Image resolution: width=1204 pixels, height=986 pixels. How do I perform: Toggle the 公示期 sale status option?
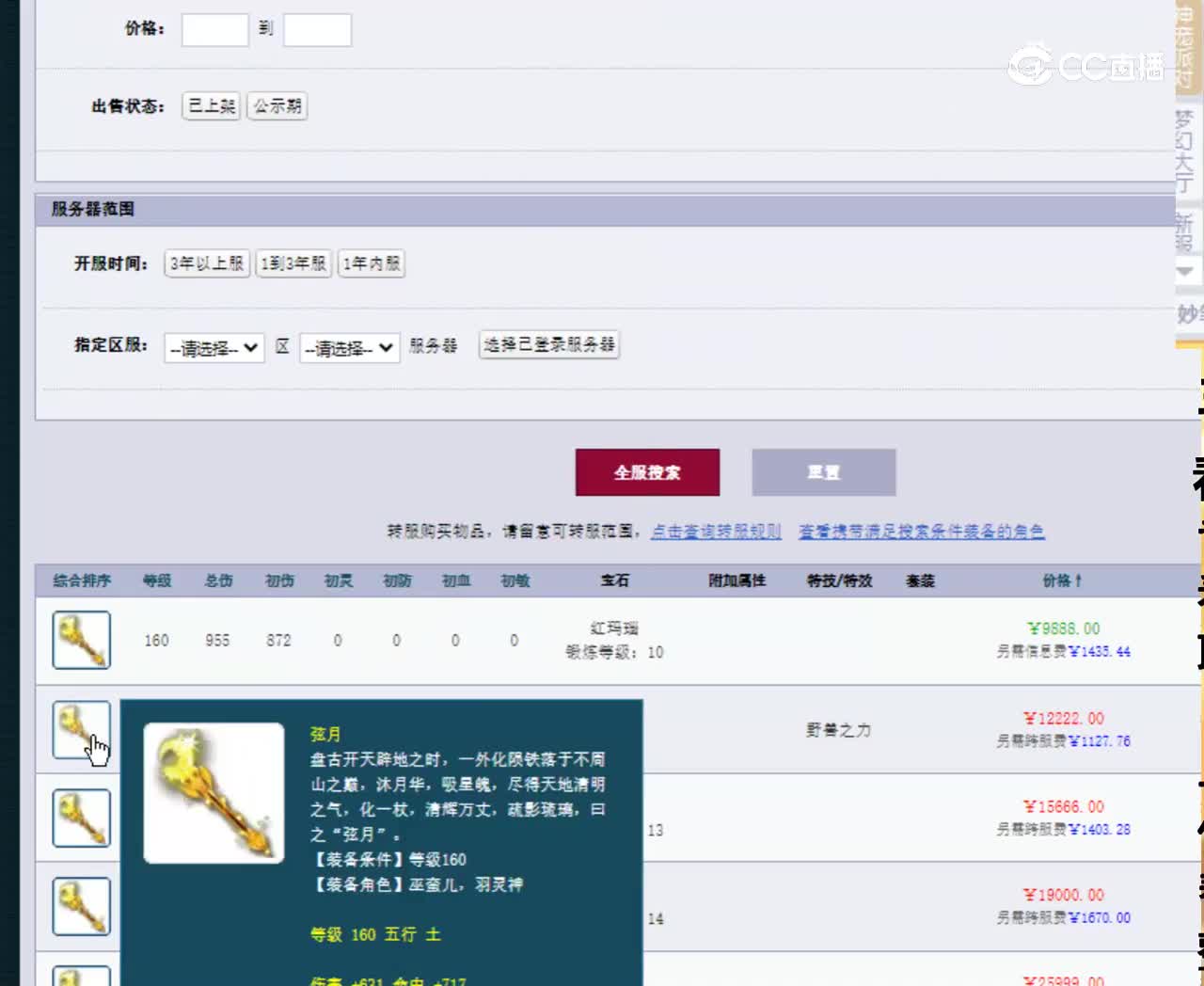[277, 106]
